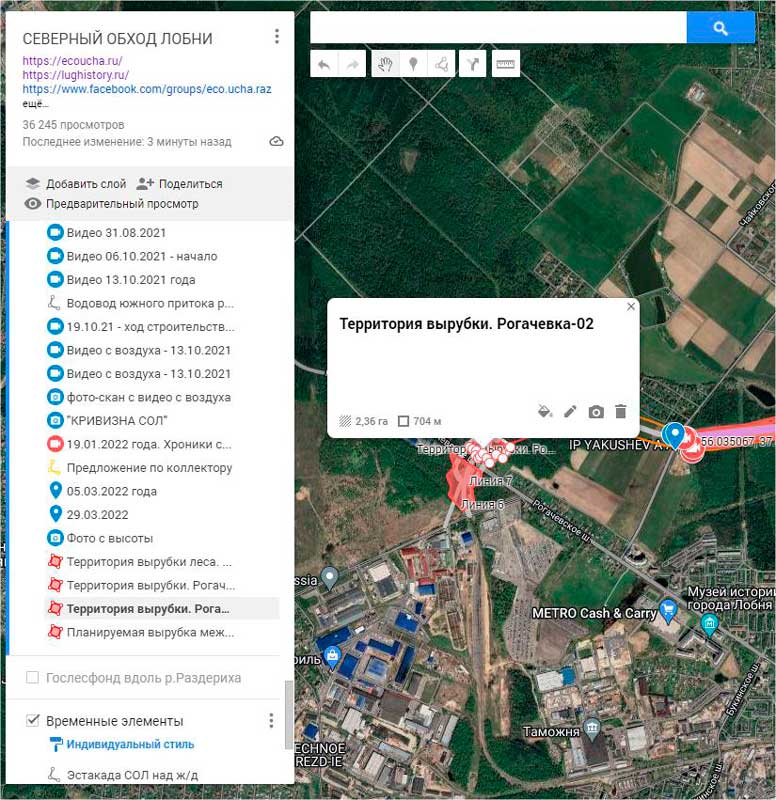Expand description with 'ещё...'
This screenshot has width=776, height=800.
click(35, 104)
